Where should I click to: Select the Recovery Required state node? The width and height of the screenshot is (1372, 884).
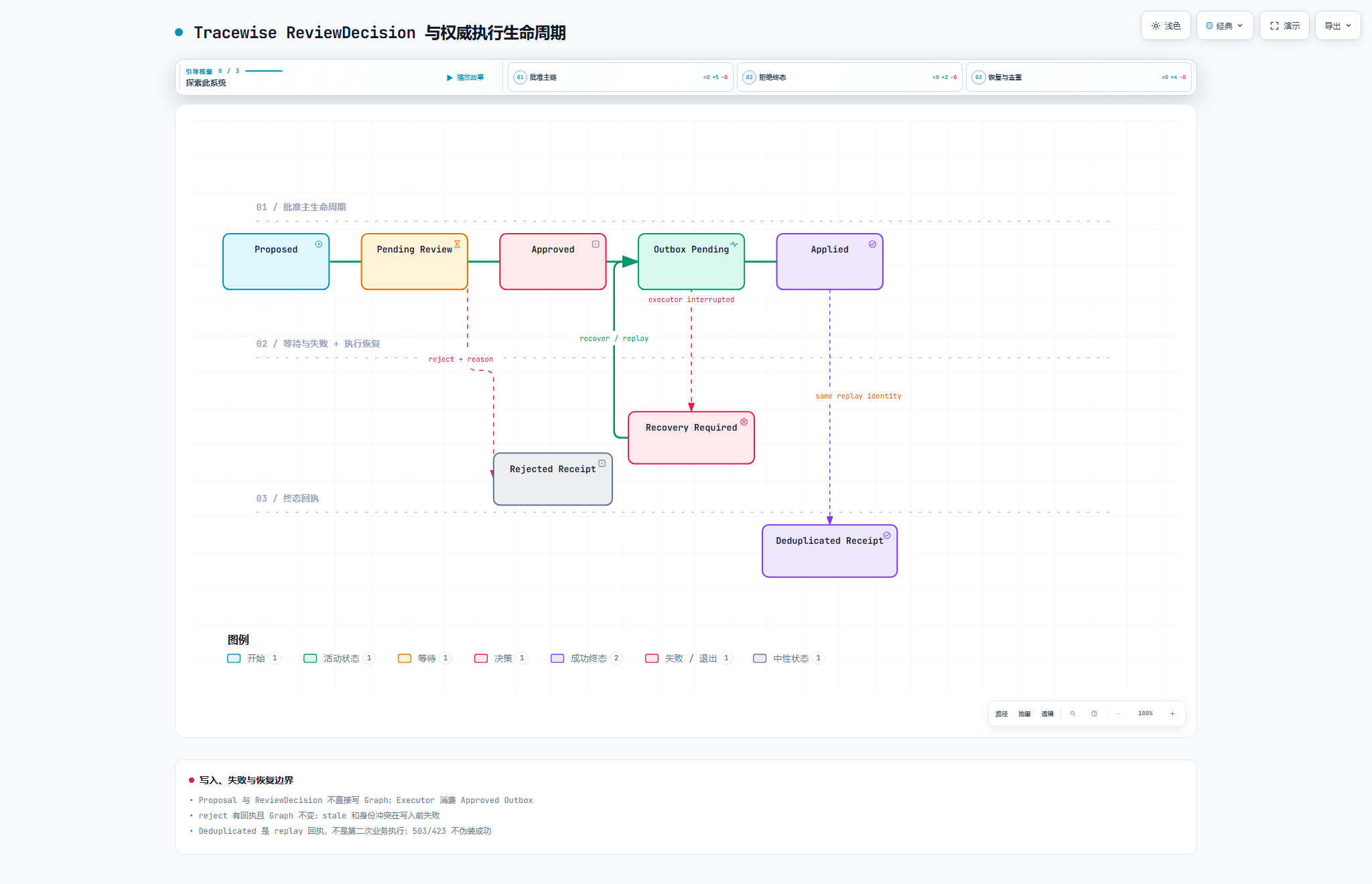(691, 437)
